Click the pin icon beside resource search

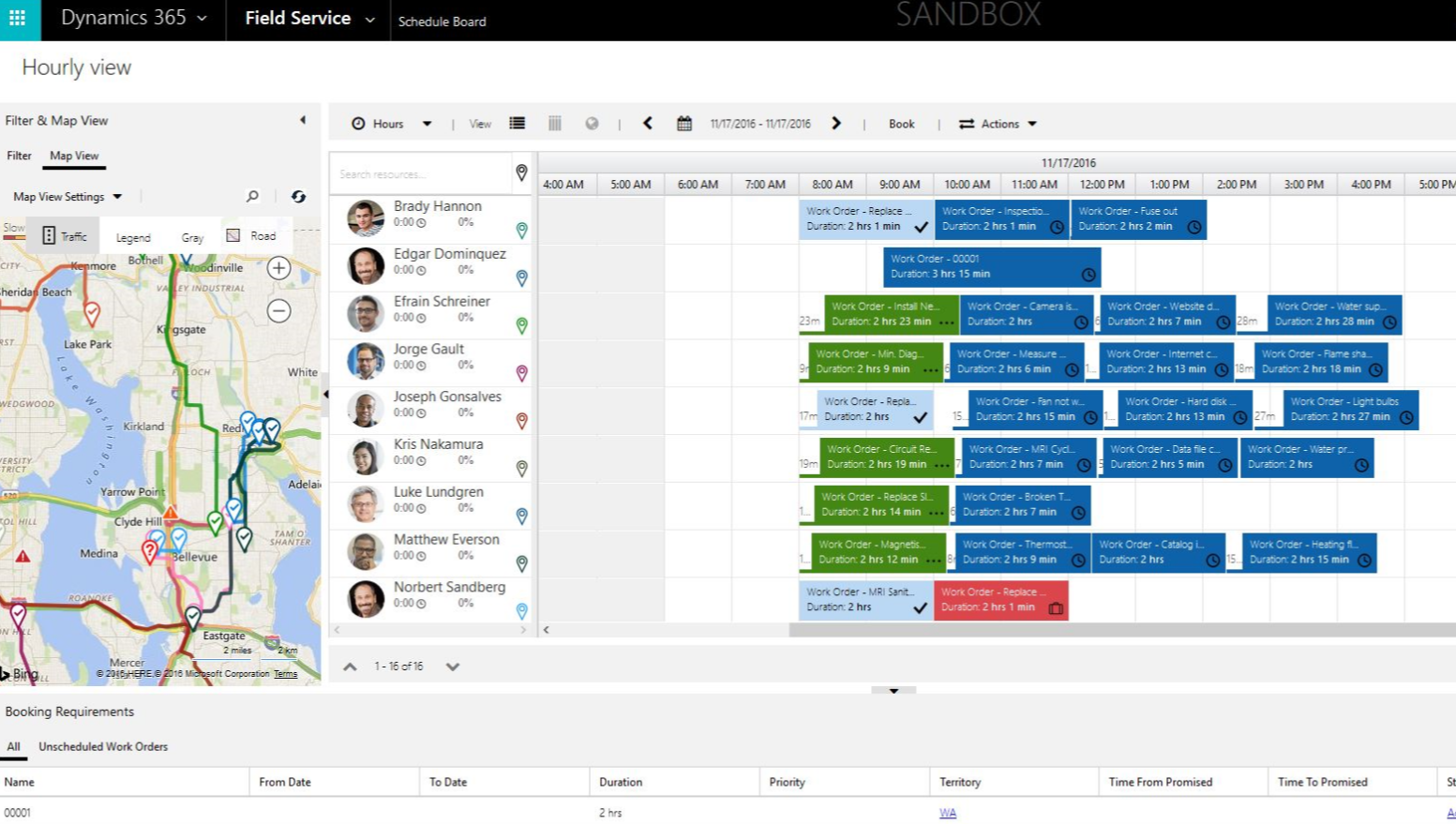(x=521, y=172)
